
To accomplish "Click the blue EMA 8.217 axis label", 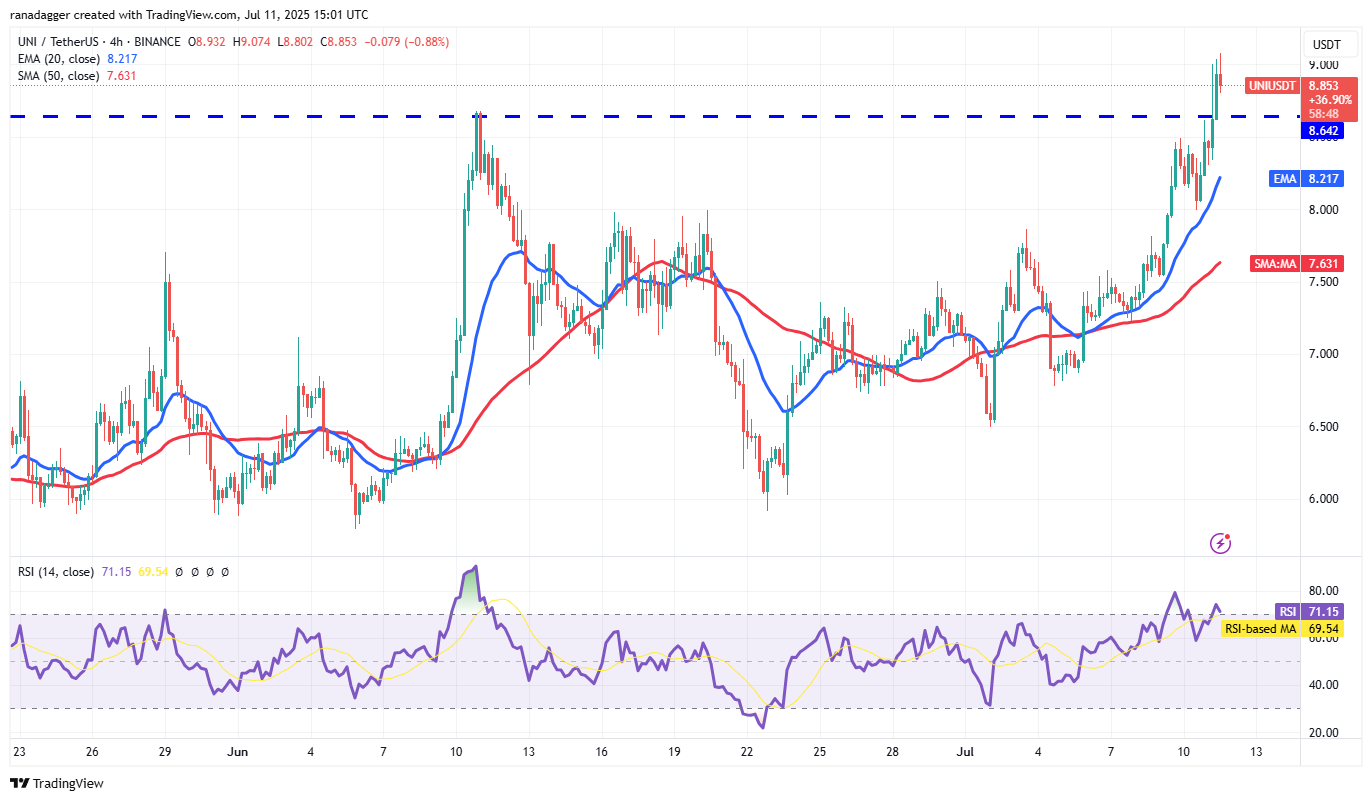I will pos(1327,179).
